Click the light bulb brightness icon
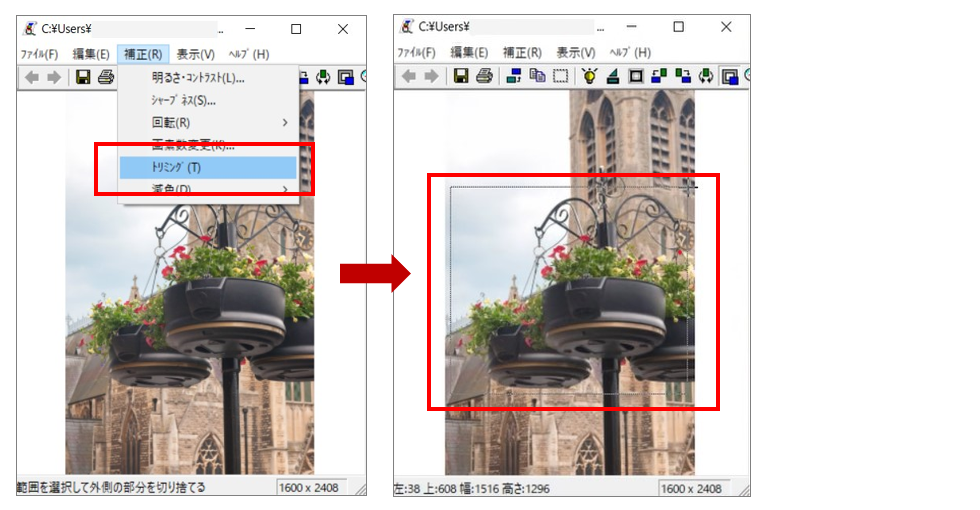Image resolution: width=980 pixels, height=510 pixels. (590, 76)
